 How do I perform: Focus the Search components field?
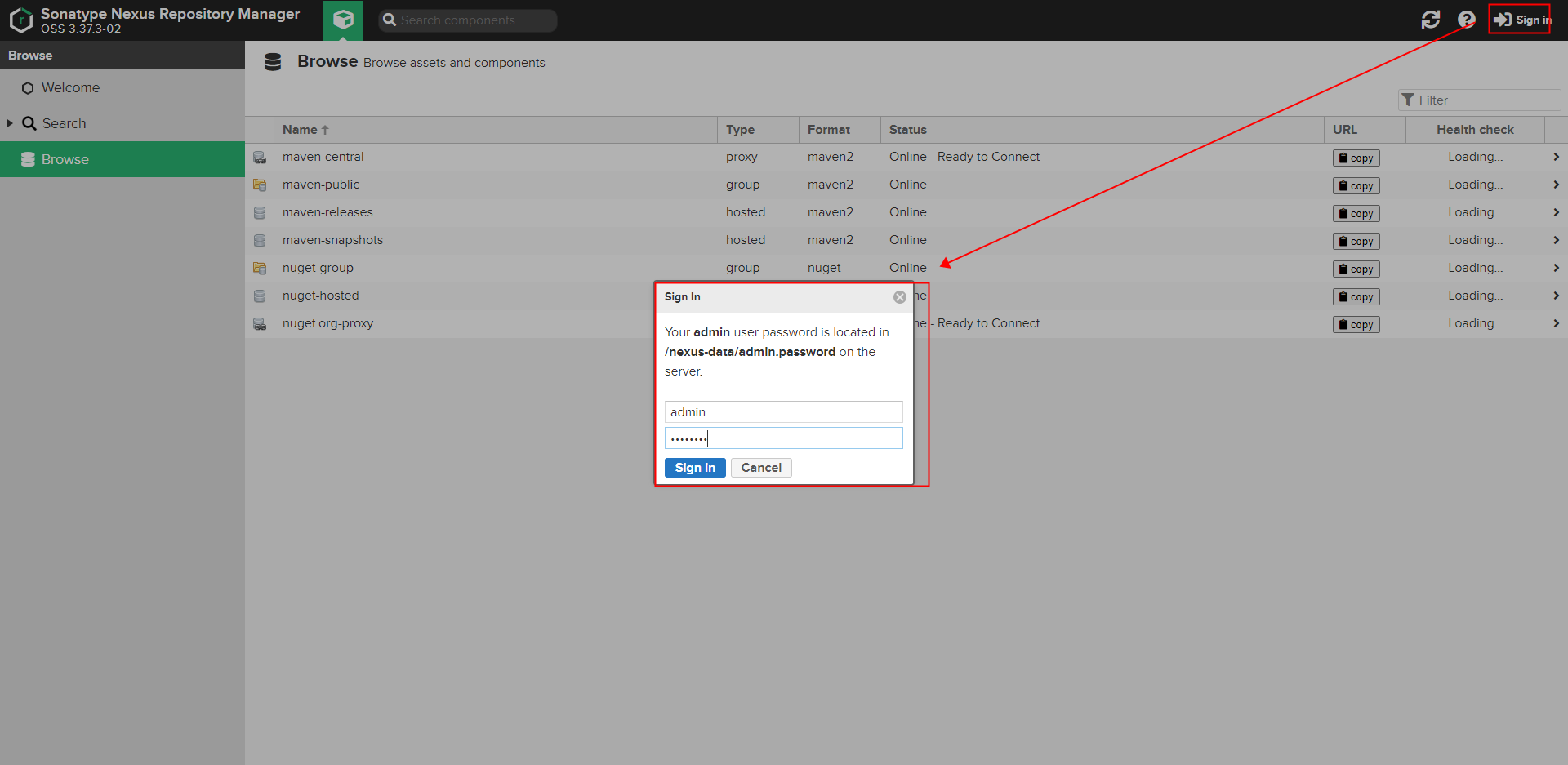pyautogui.click(x=468, y=20)
